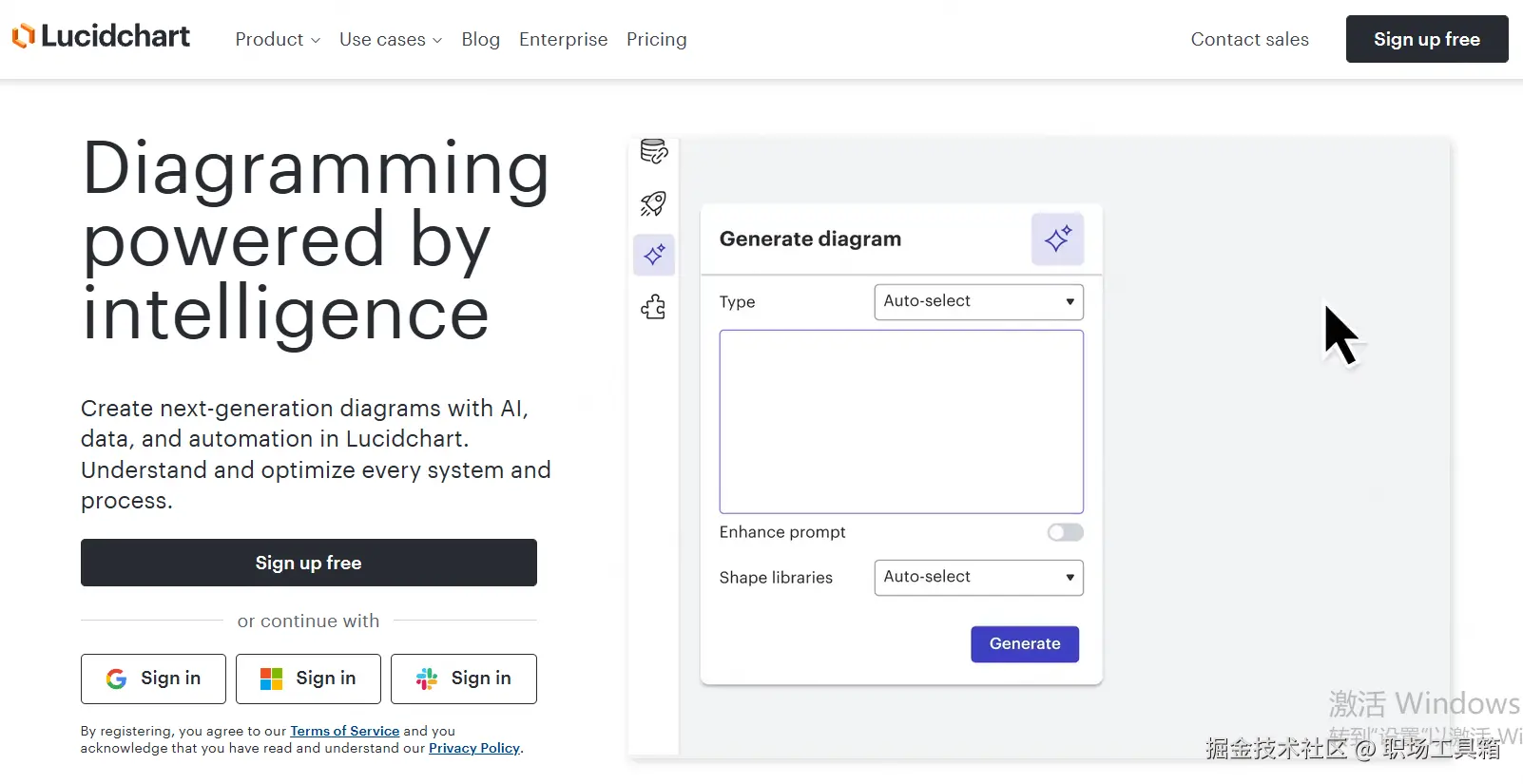
Task: Open the Shape libraries dropdown
Action: coord(978,577)
